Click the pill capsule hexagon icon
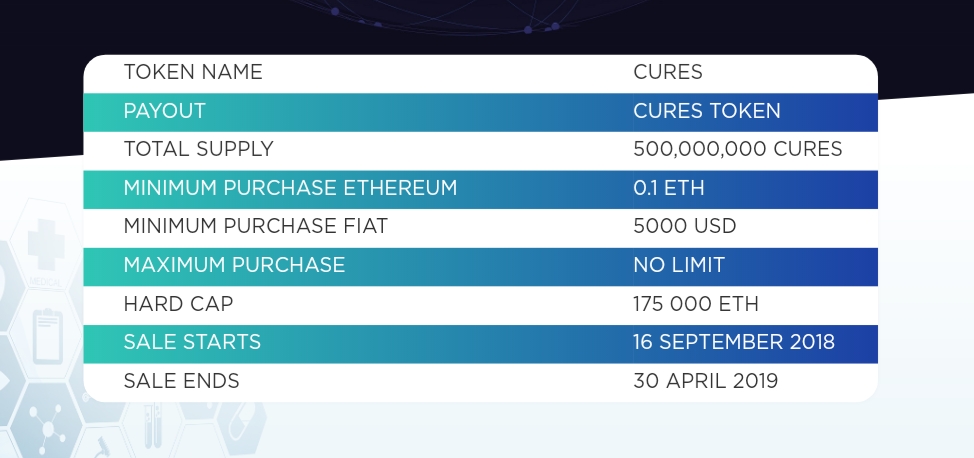This screenshot has height=458, width=974. (242, 424)
